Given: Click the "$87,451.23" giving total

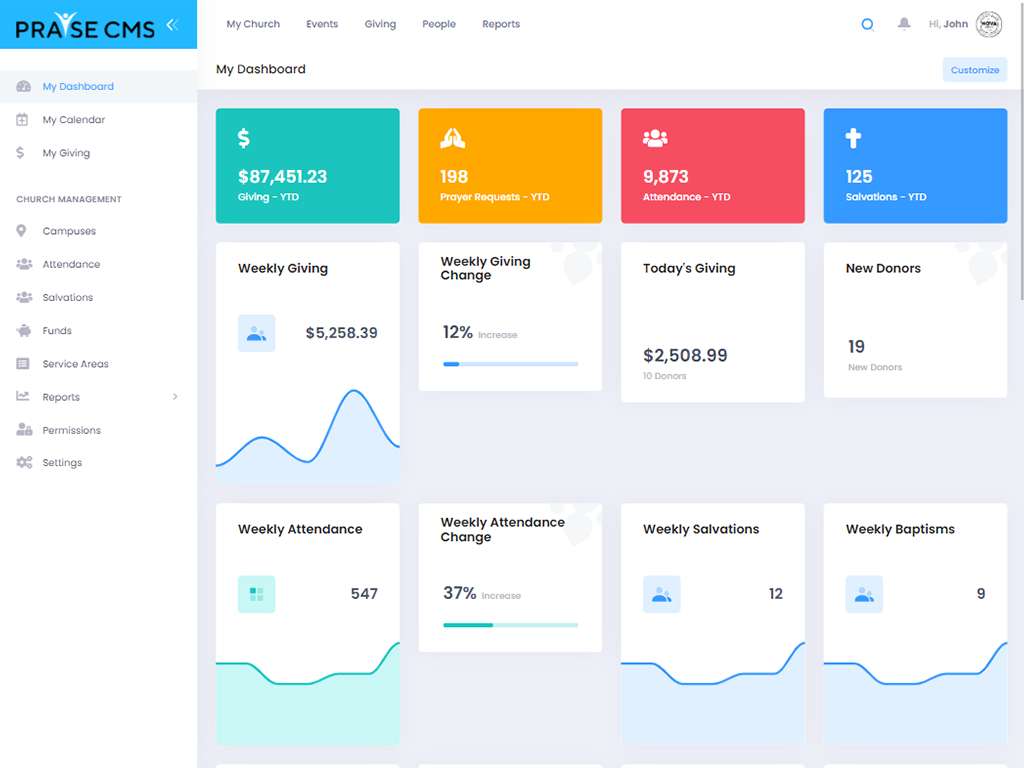Looking at the screenshot, I should [282, 176].
